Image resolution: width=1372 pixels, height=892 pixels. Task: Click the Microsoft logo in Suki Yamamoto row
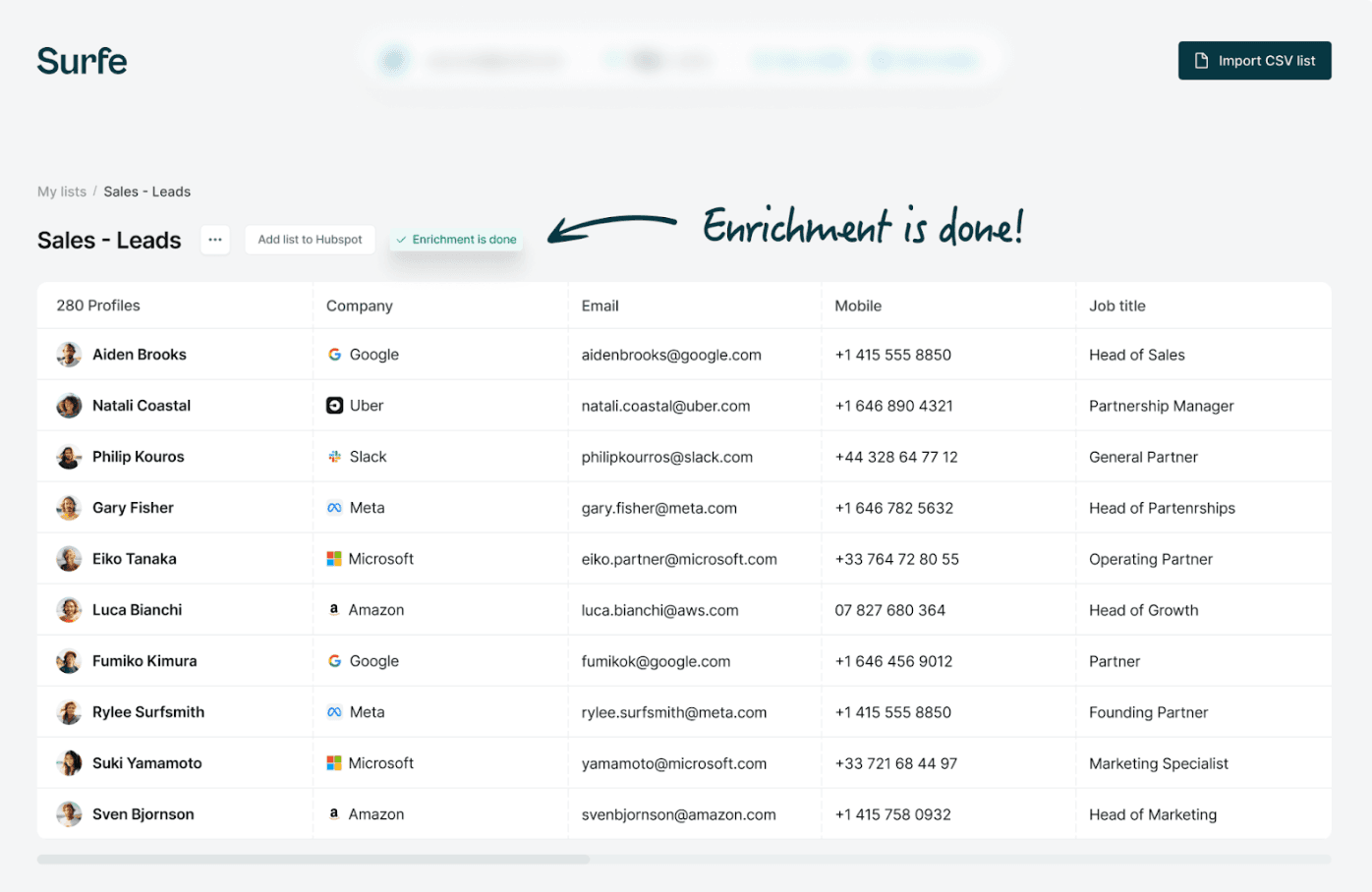pyautogui.click(x=334, y=763)
